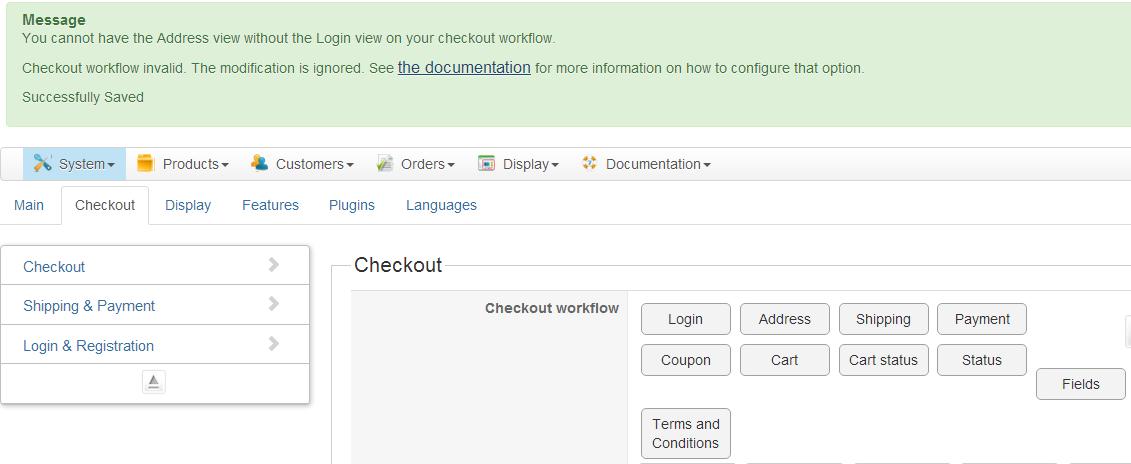Switch to the Languages tab
1131x464 pixels.
tap(441, 205)
